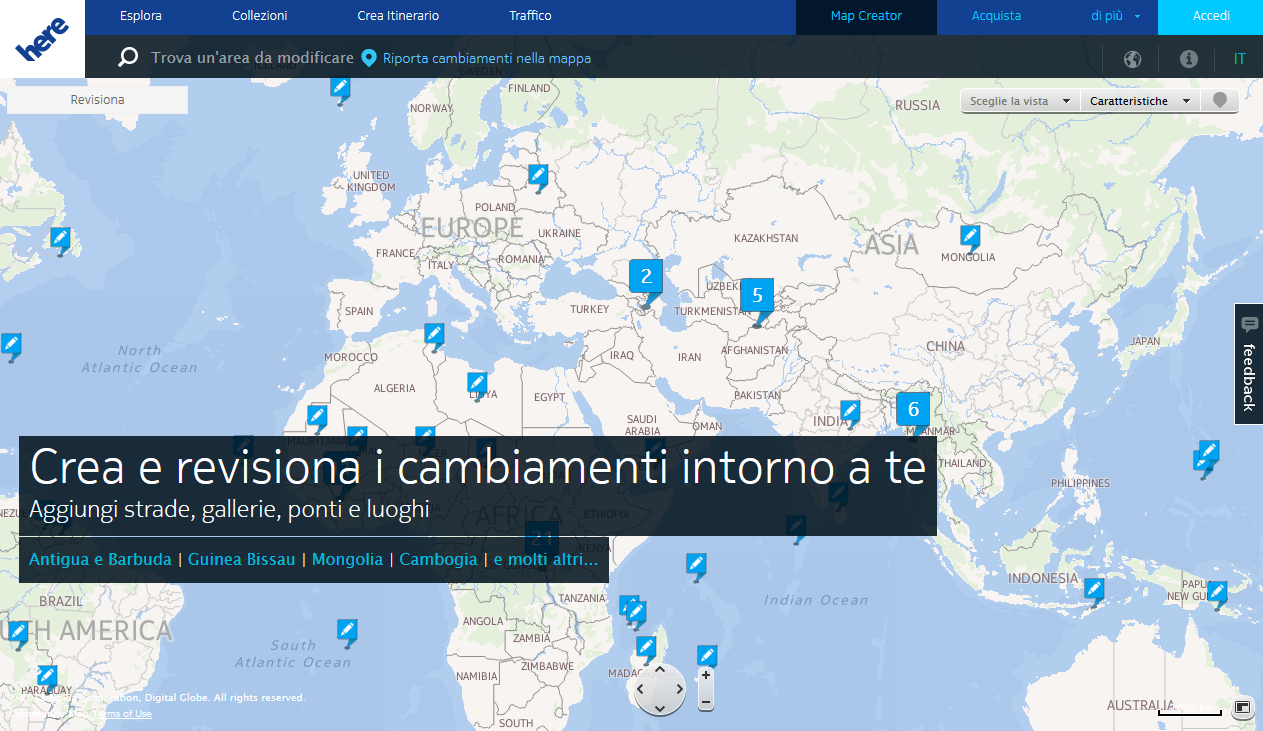This screenshot has height=731, width=1263.
Task: Open the Esplora tab
Action: tap(141, 16)
